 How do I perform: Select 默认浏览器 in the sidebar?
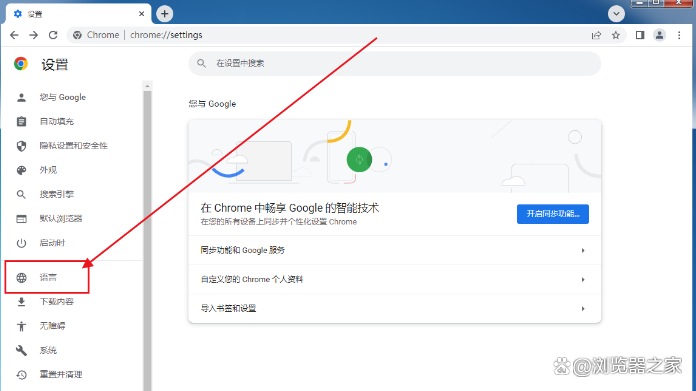tap(61, 218)
